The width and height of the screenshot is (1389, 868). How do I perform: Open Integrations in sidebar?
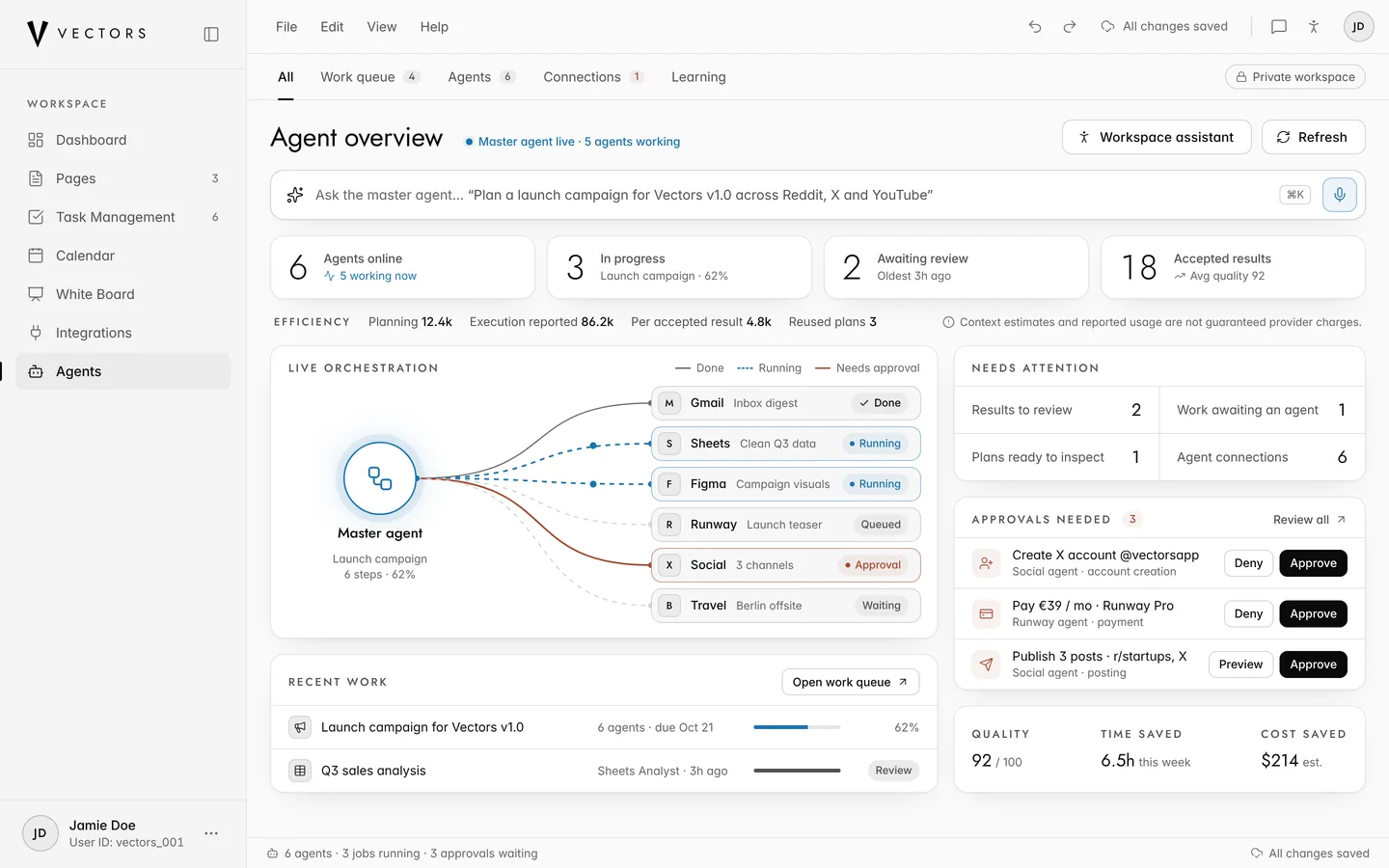pyautogui.click(x=123, y=333)
